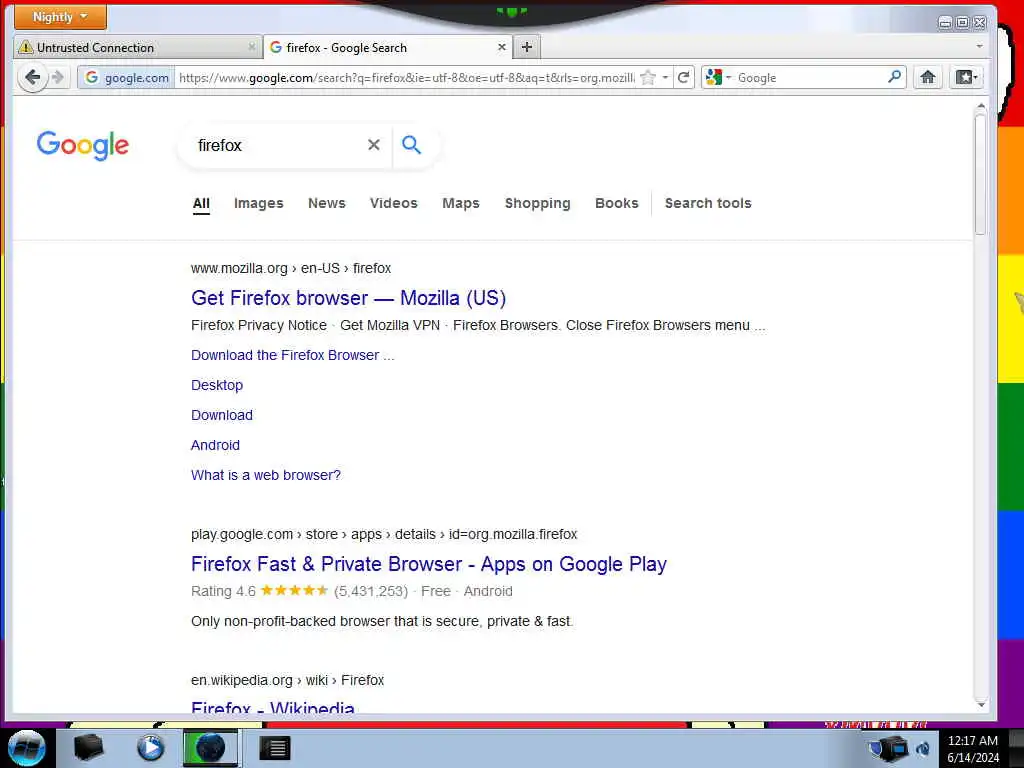The image size is (1024, 768).
Task: Clear the search query with X
Action: (x=374, y=144)
